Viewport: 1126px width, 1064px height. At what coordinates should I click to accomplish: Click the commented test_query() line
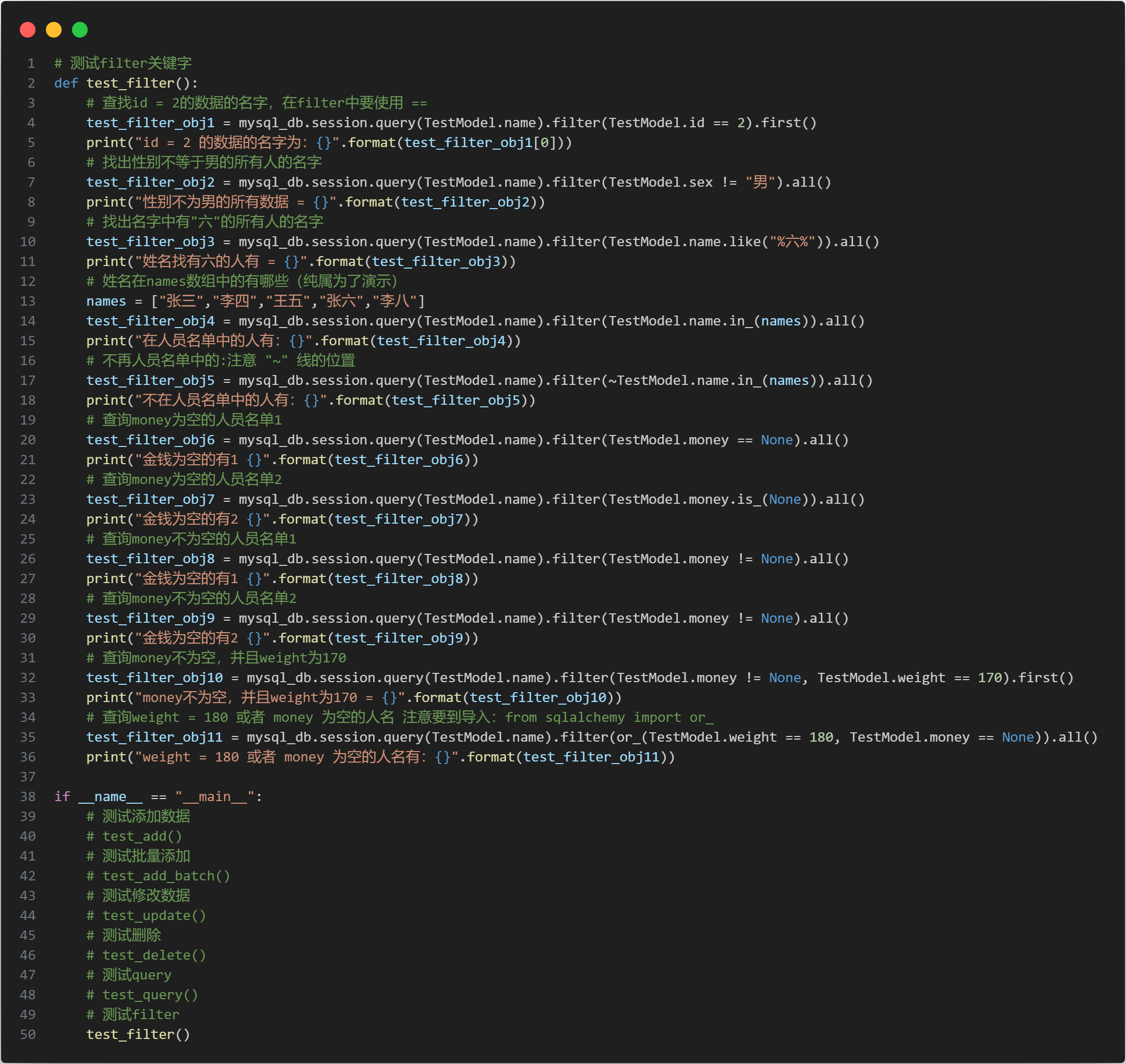[142, 995]
